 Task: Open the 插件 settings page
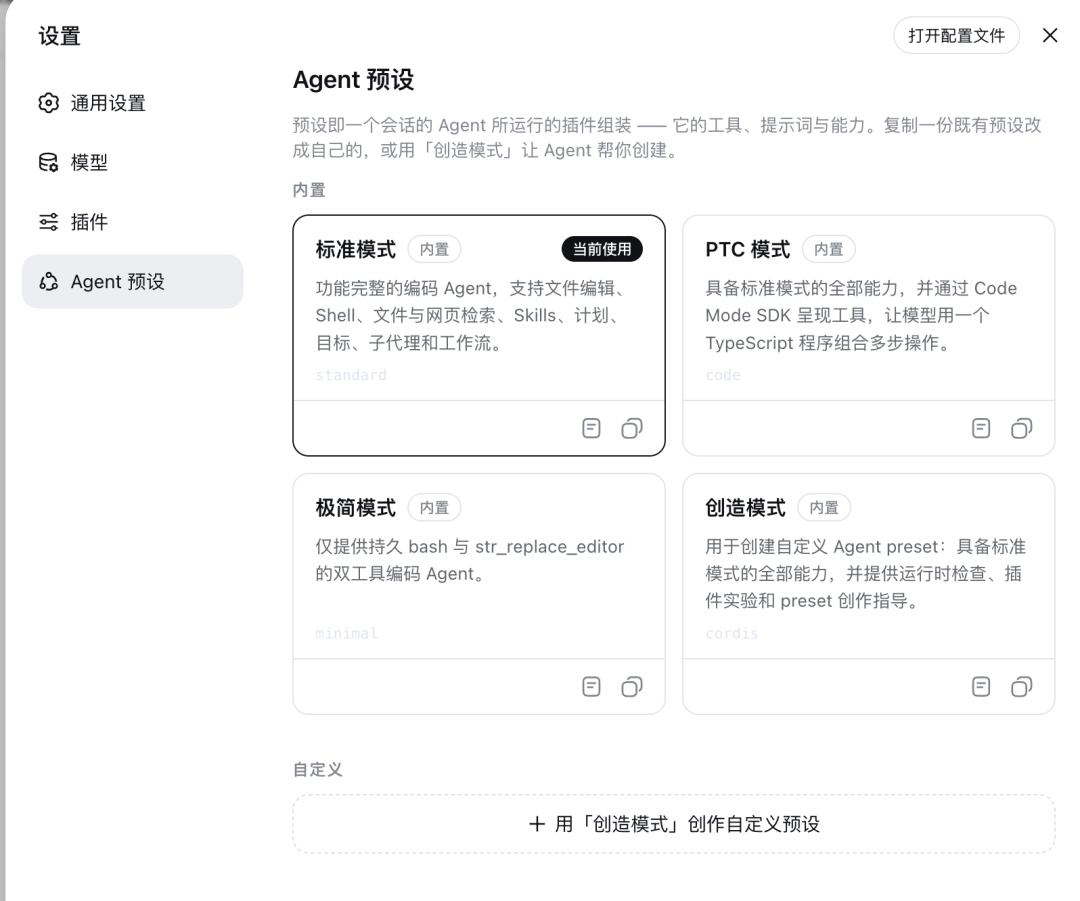coord(132,222)
